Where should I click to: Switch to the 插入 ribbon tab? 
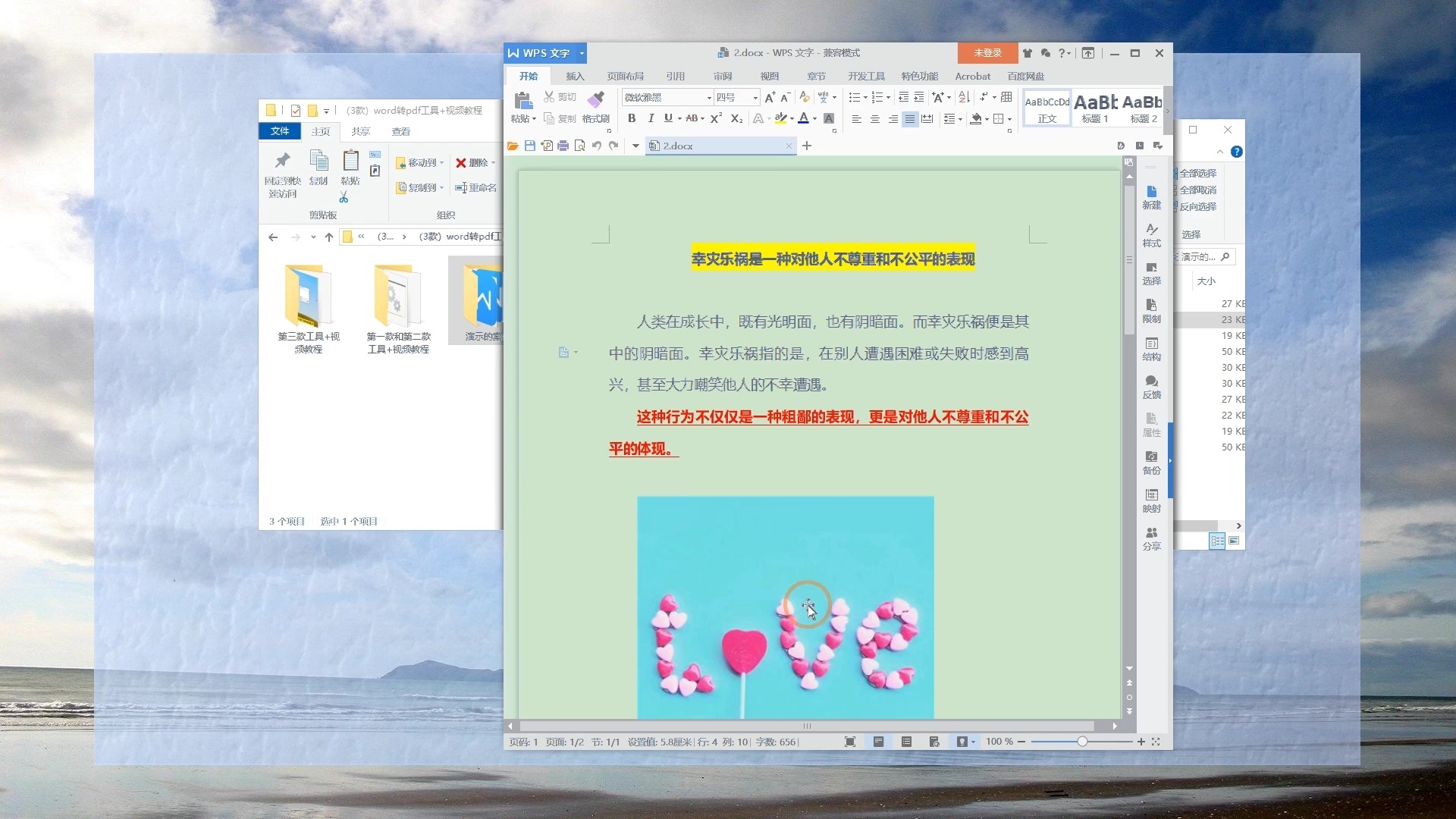(x=575, y=76)
